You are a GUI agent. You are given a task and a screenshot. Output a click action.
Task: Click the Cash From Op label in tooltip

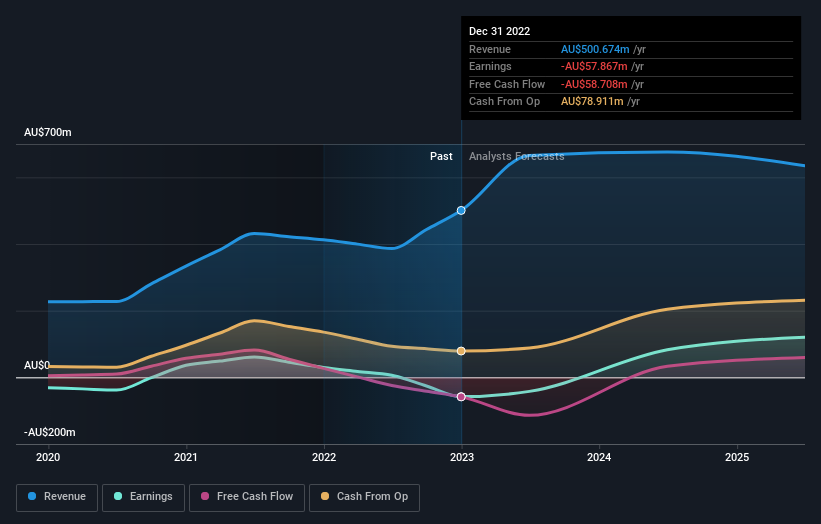[504, 102]
